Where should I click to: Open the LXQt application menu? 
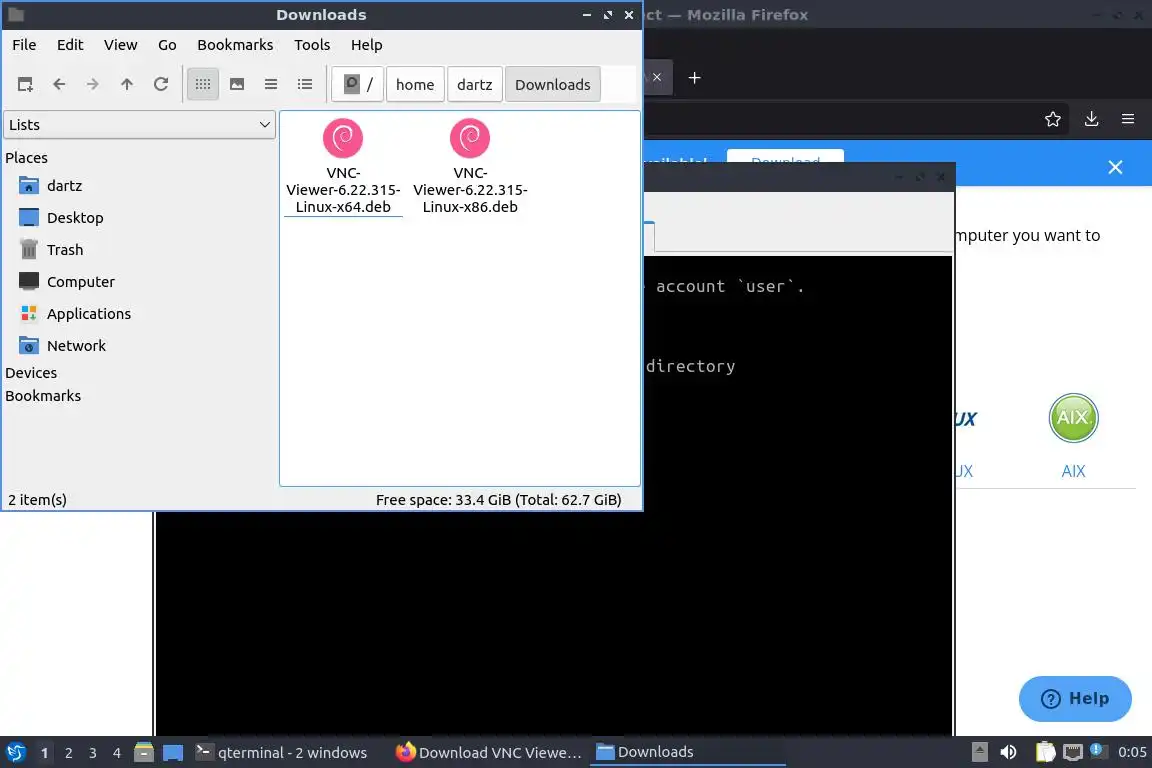[x=15, y=753]
